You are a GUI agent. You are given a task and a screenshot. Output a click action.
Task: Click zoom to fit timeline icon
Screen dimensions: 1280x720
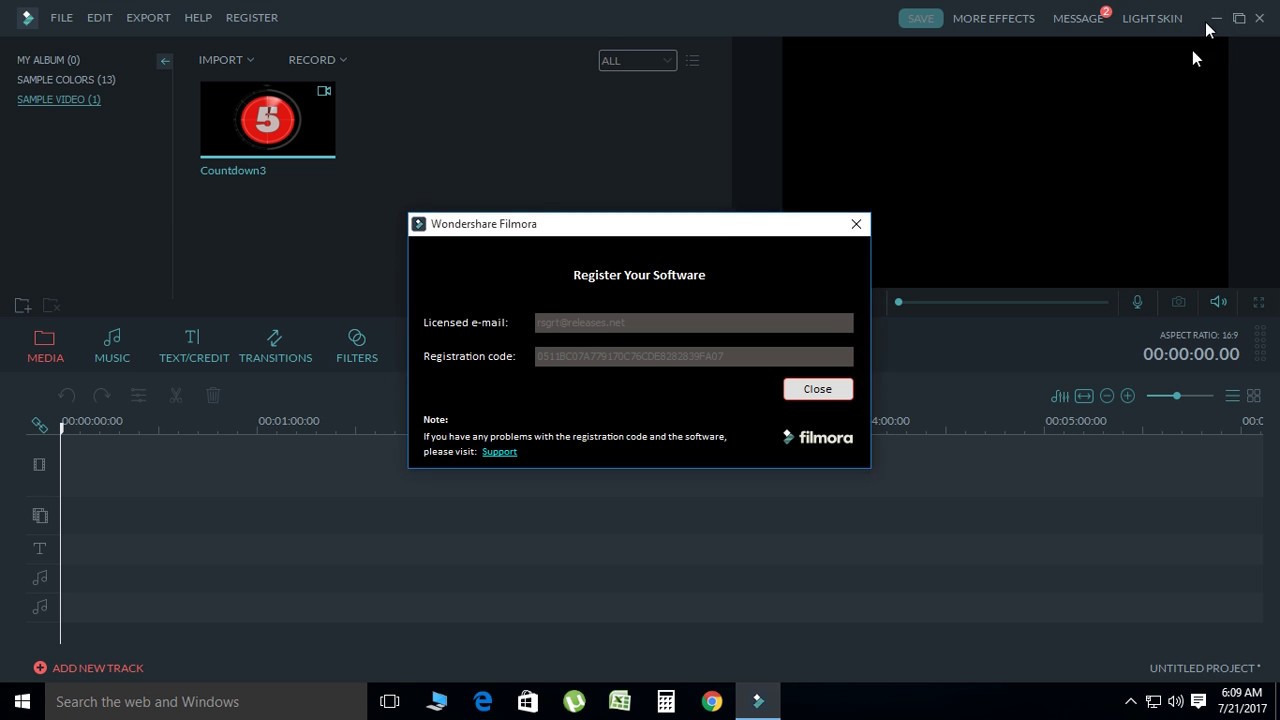[x=1084, y=396]
